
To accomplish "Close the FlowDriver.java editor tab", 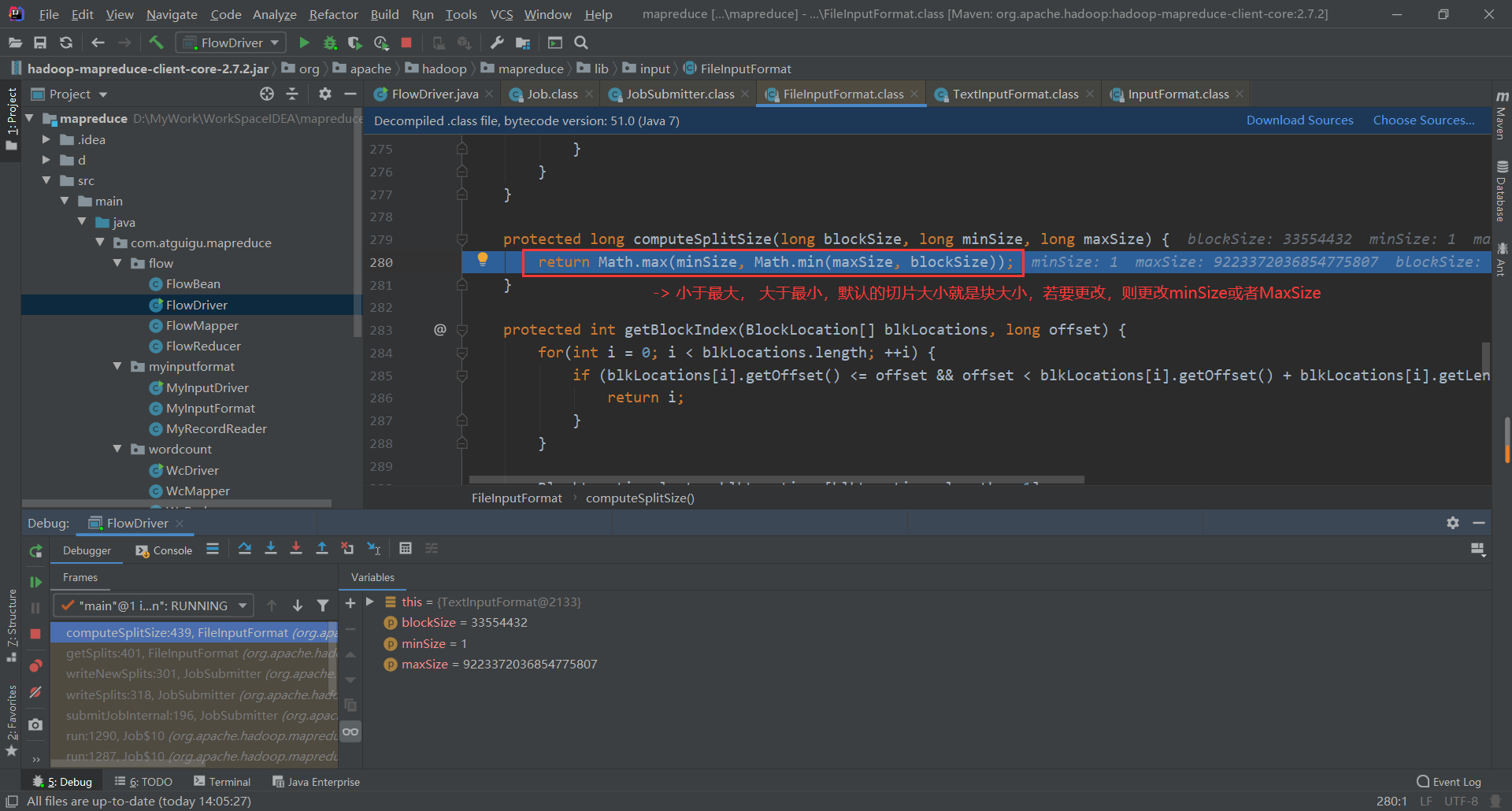I will [x=489, y=94].
